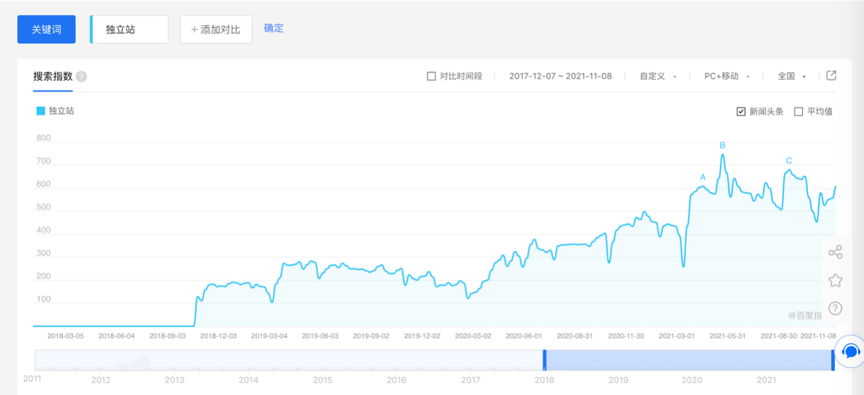Viewport: 864px width, 395px height.
Task: Click news marker A on the chart
Action: pos(703,177)
